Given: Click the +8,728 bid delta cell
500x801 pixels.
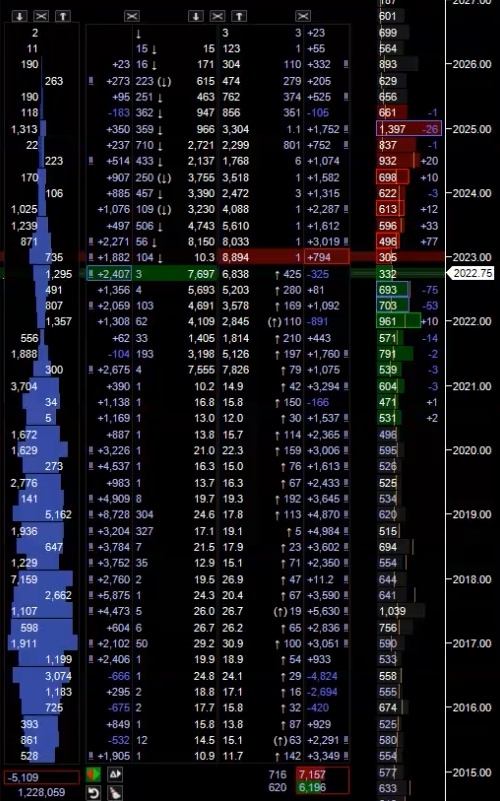Looking at the screenshot, I should 113,514.
